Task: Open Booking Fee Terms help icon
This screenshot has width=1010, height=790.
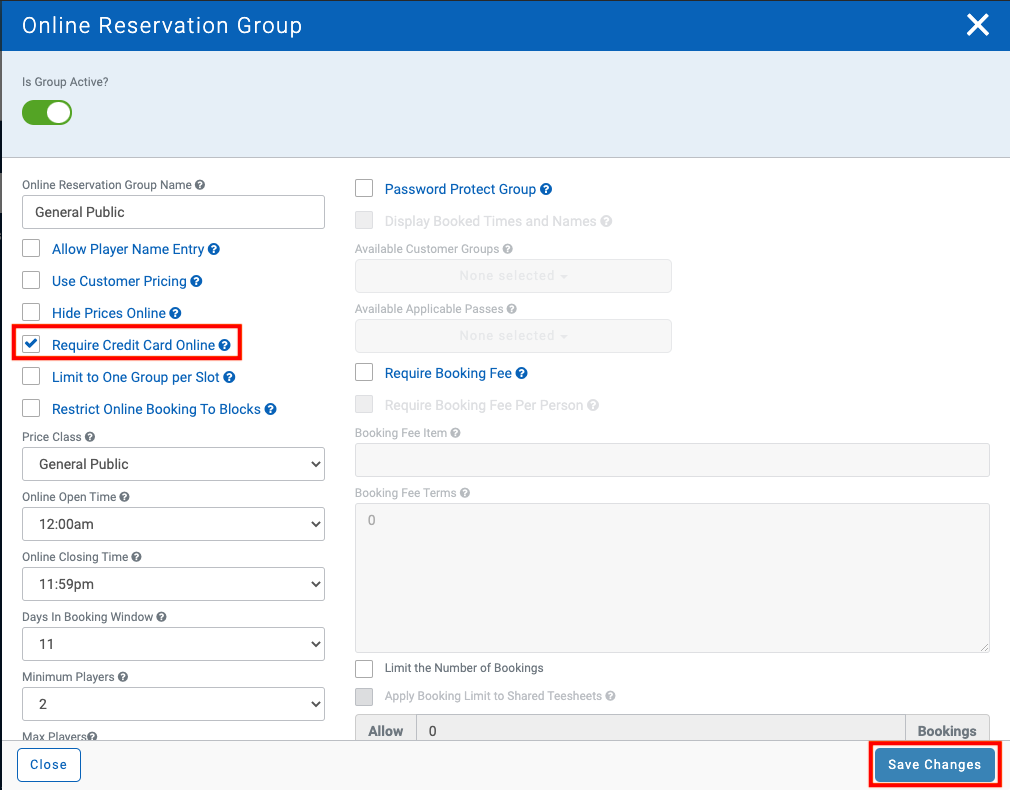Action: pos(465,493)
